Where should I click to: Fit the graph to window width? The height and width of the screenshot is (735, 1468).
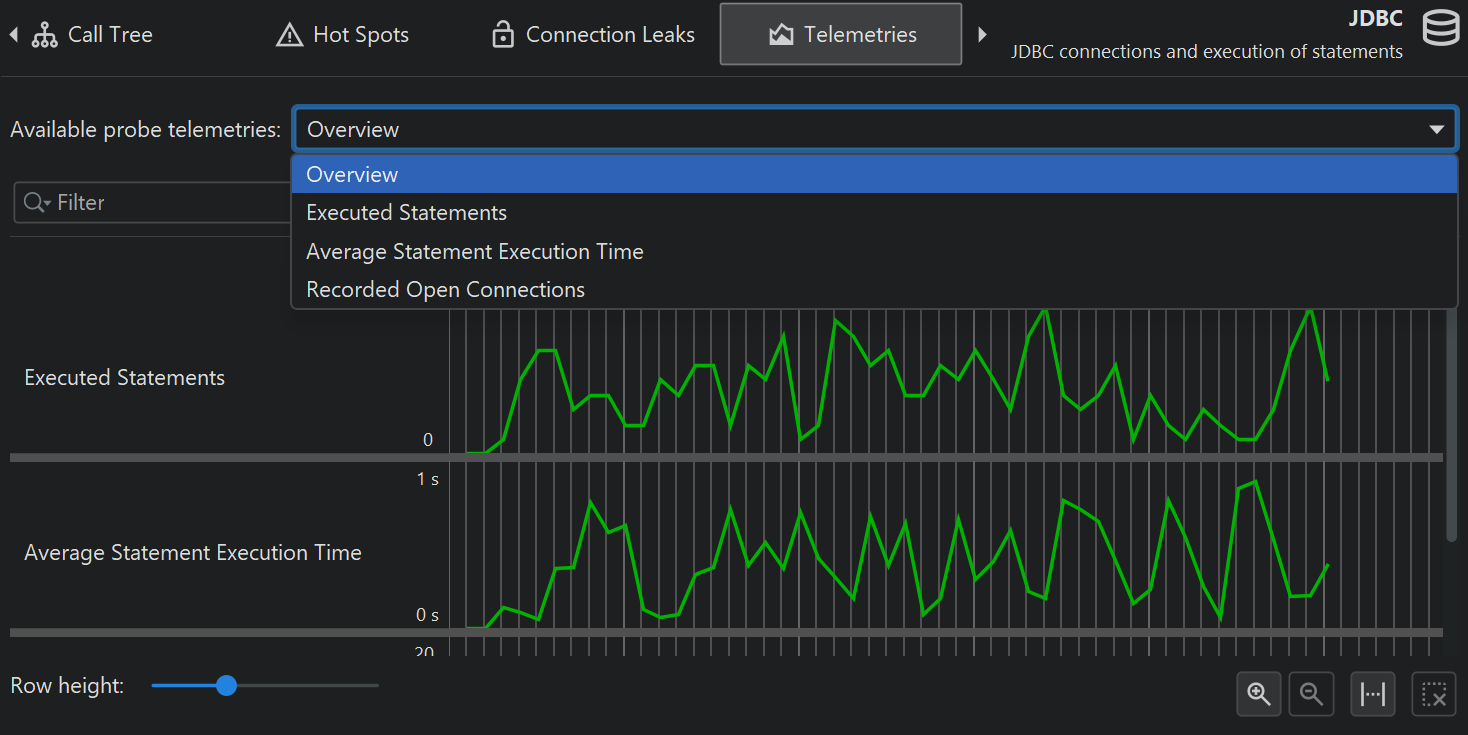[1373, 694]
